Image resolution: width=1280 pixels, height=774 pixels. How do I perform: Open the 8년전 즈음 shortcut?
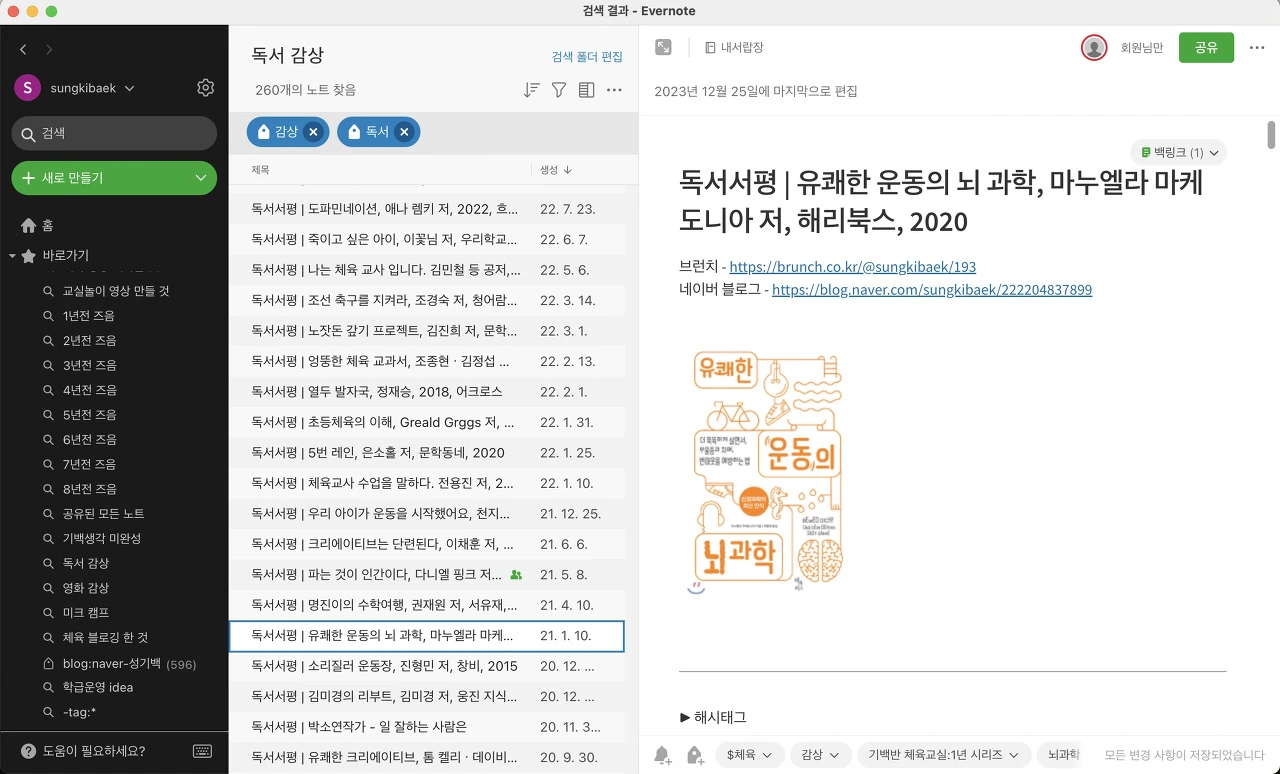(x=89, y=489)
